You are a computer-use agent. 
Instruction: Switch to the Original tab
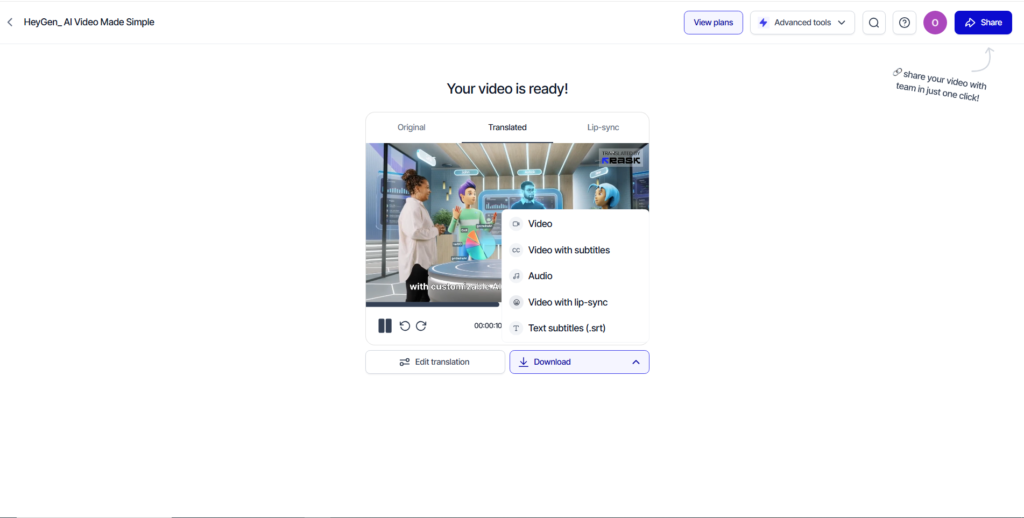tap(411, 127)
